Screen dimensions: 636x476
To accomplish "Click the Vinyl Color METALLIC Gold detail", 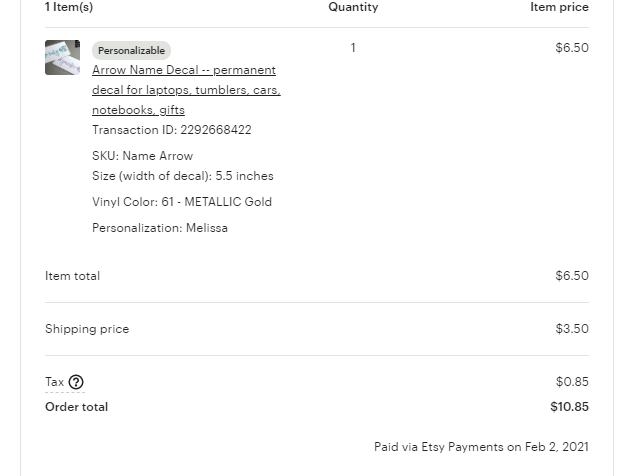I will pyautogui.click(x=182, y=202).
